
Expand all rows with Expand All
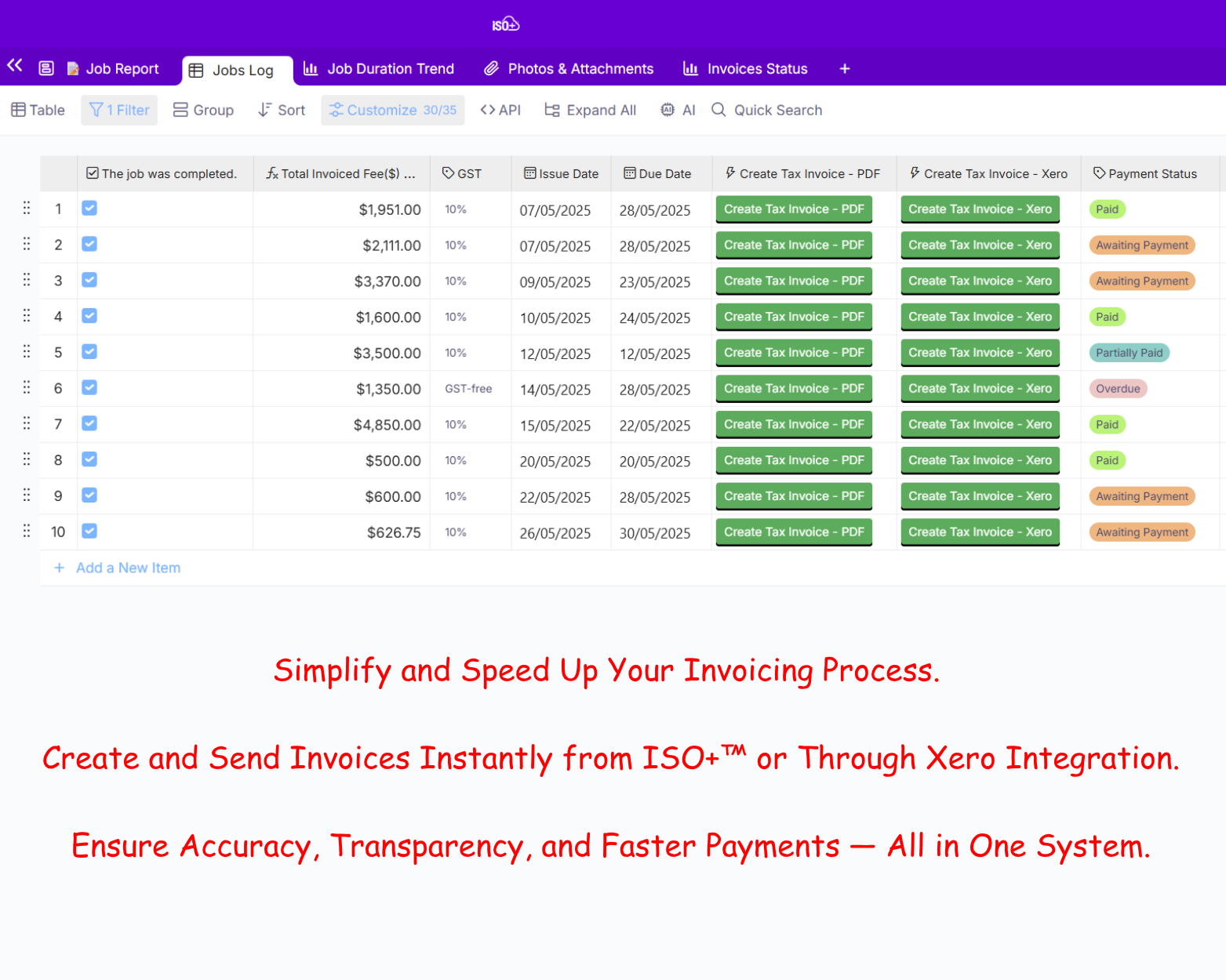(x=590, y=111)
